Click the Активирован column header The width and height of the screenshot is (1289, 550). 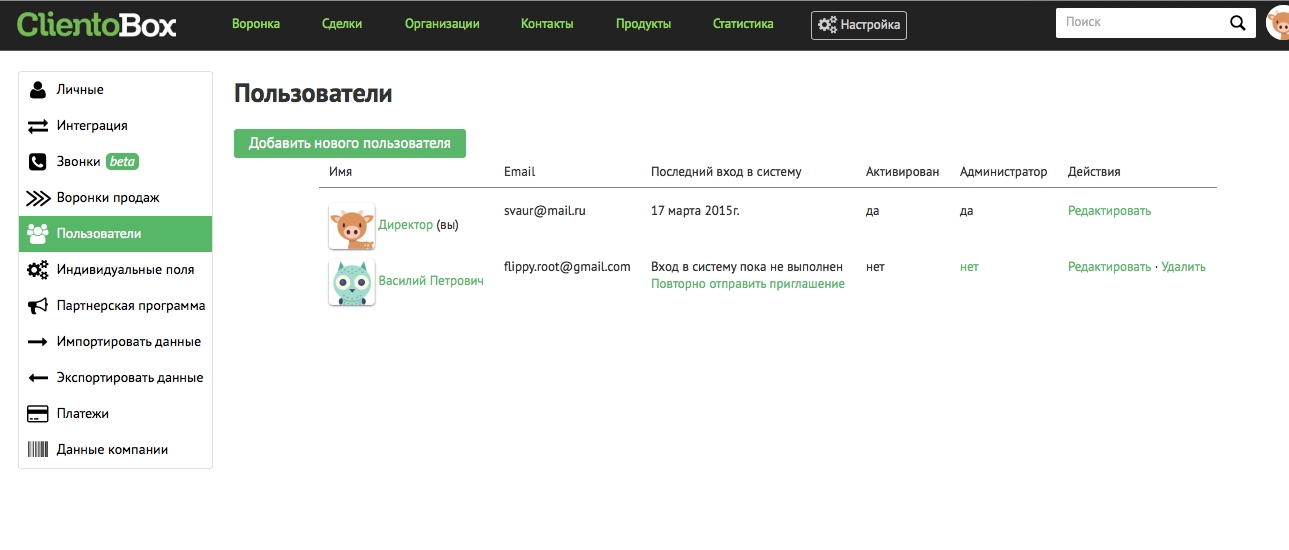903,172
